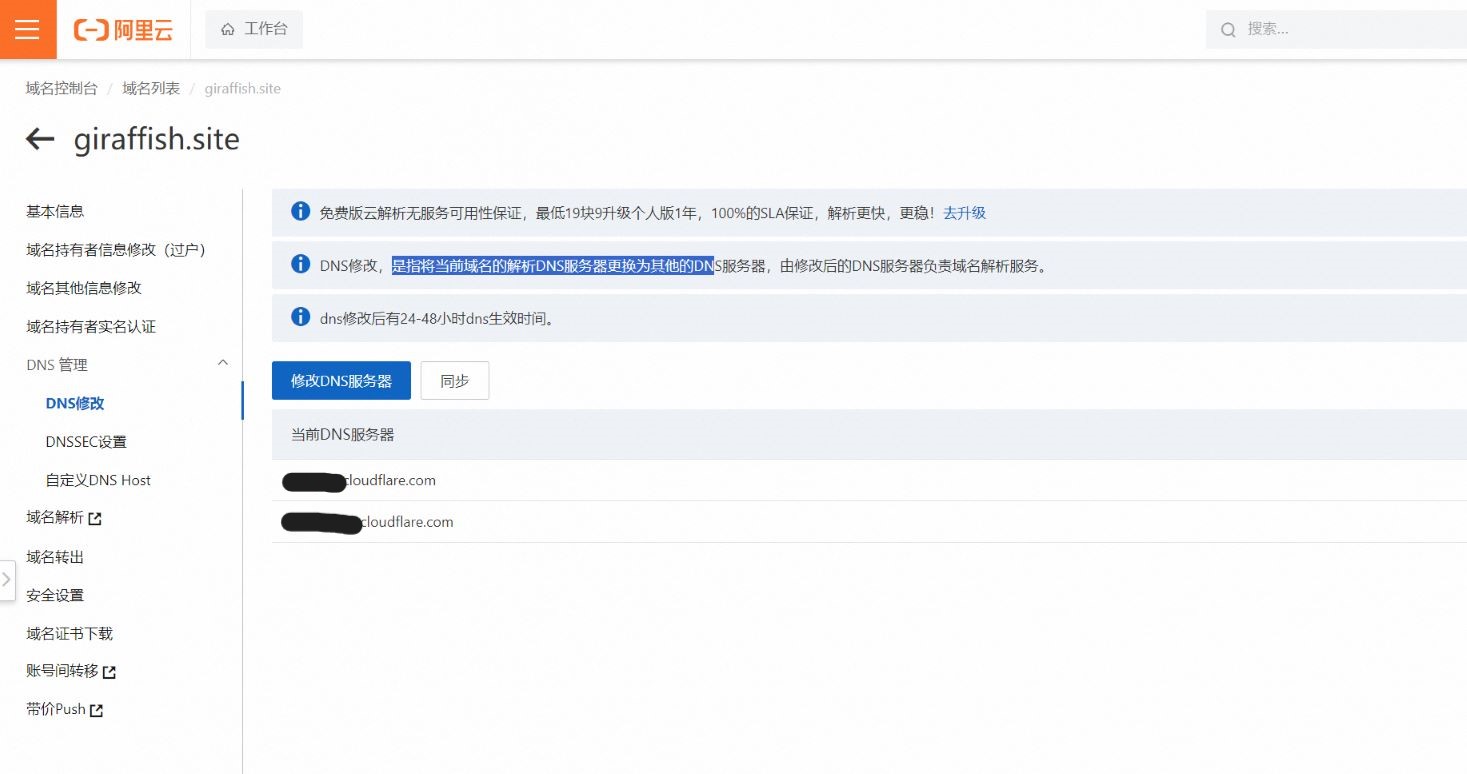The width and height of the screenshot is (1467, 774).
Task: Select DNSSEC设置 in the sidebar
Action: 86,442
